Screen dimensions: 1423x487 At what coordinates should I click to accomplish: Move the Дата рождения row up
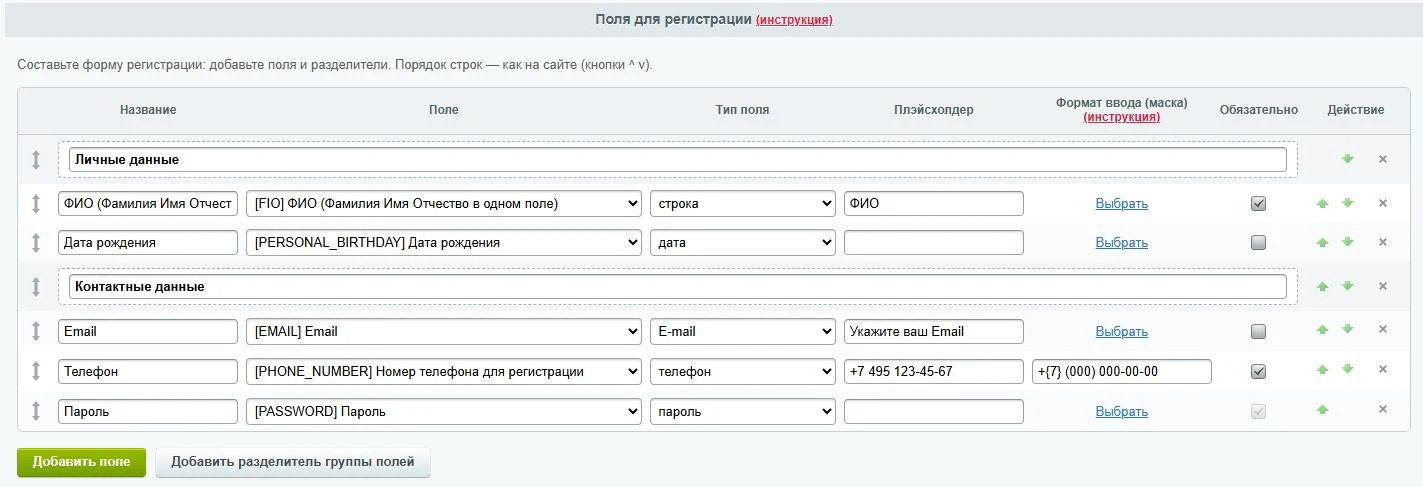[x=1322, y=243]
